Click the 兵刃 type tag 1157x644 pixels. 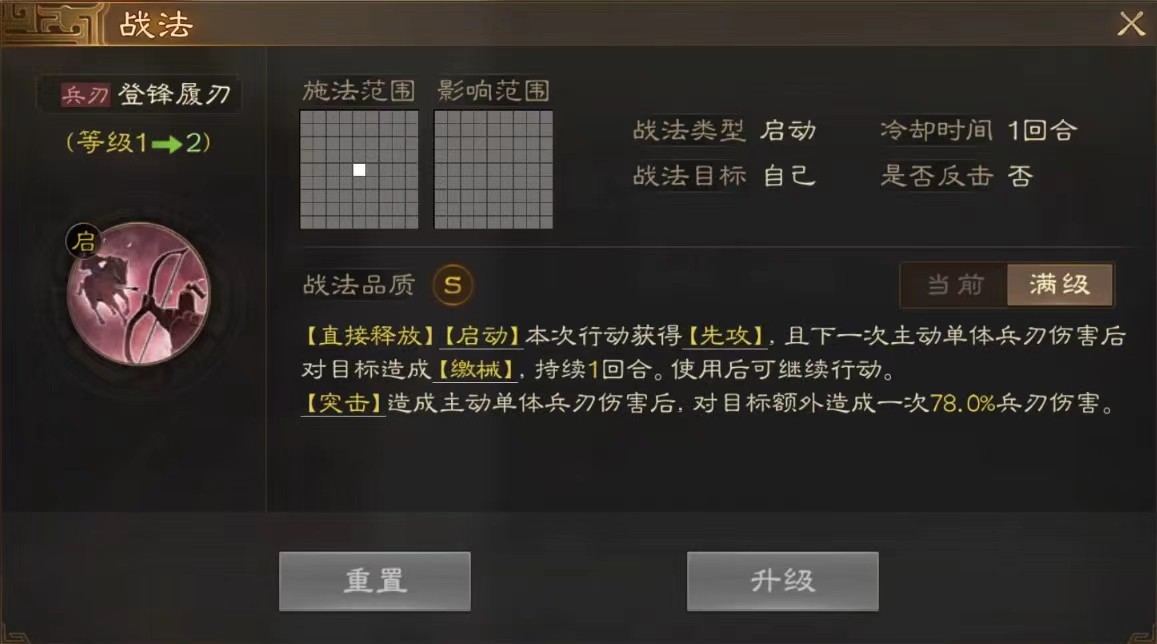(85, 94)
